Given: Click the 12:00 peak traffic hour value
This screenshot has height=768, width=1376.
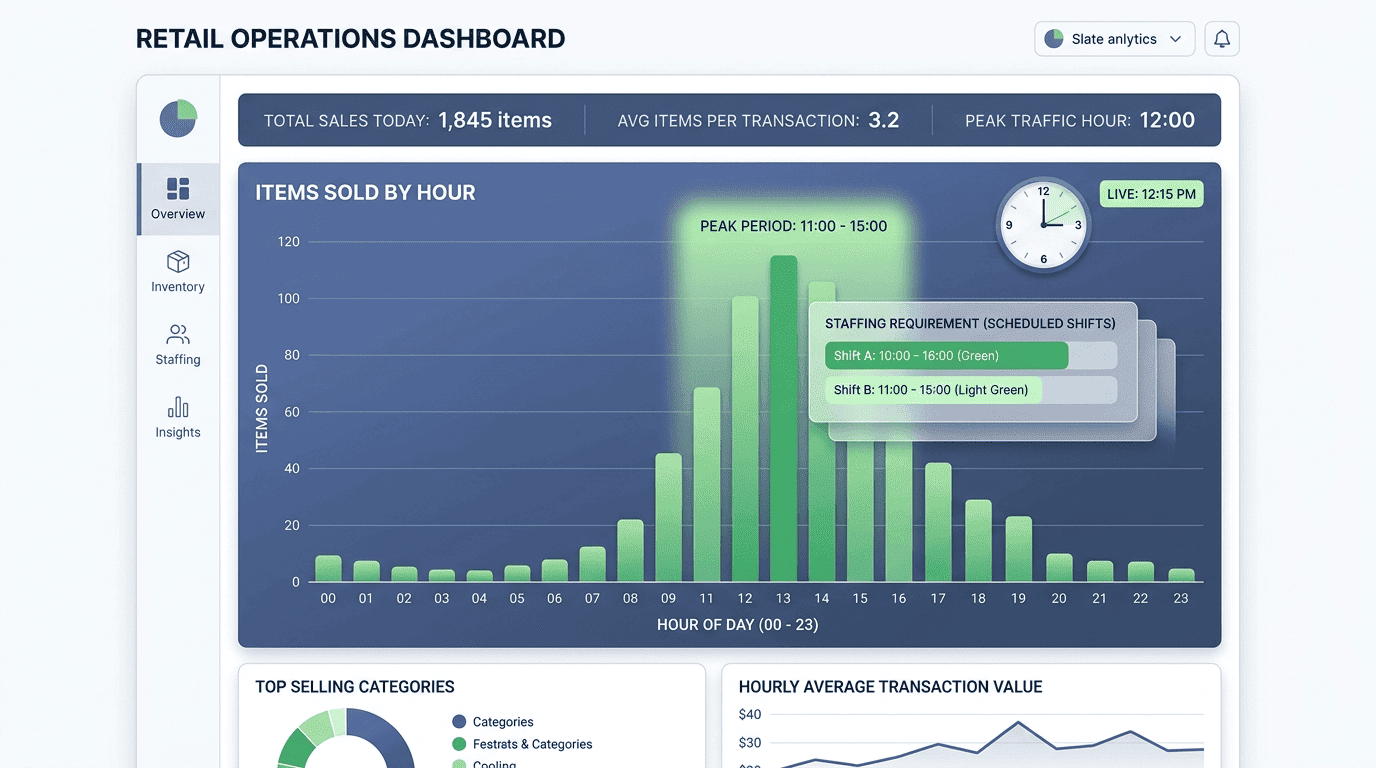Looking at the screenshot, I should [1167, 120].
